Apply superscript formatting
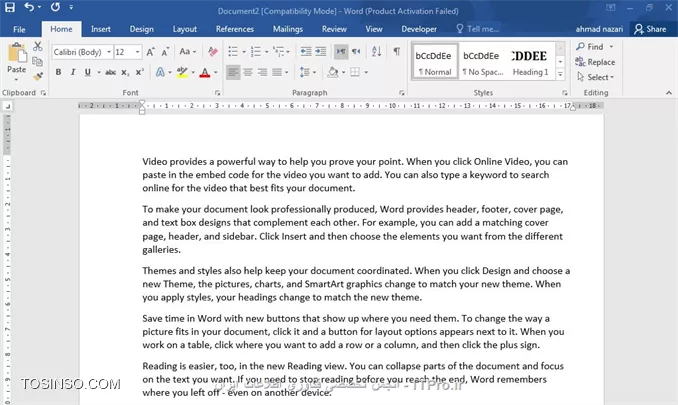 (140, 73)
